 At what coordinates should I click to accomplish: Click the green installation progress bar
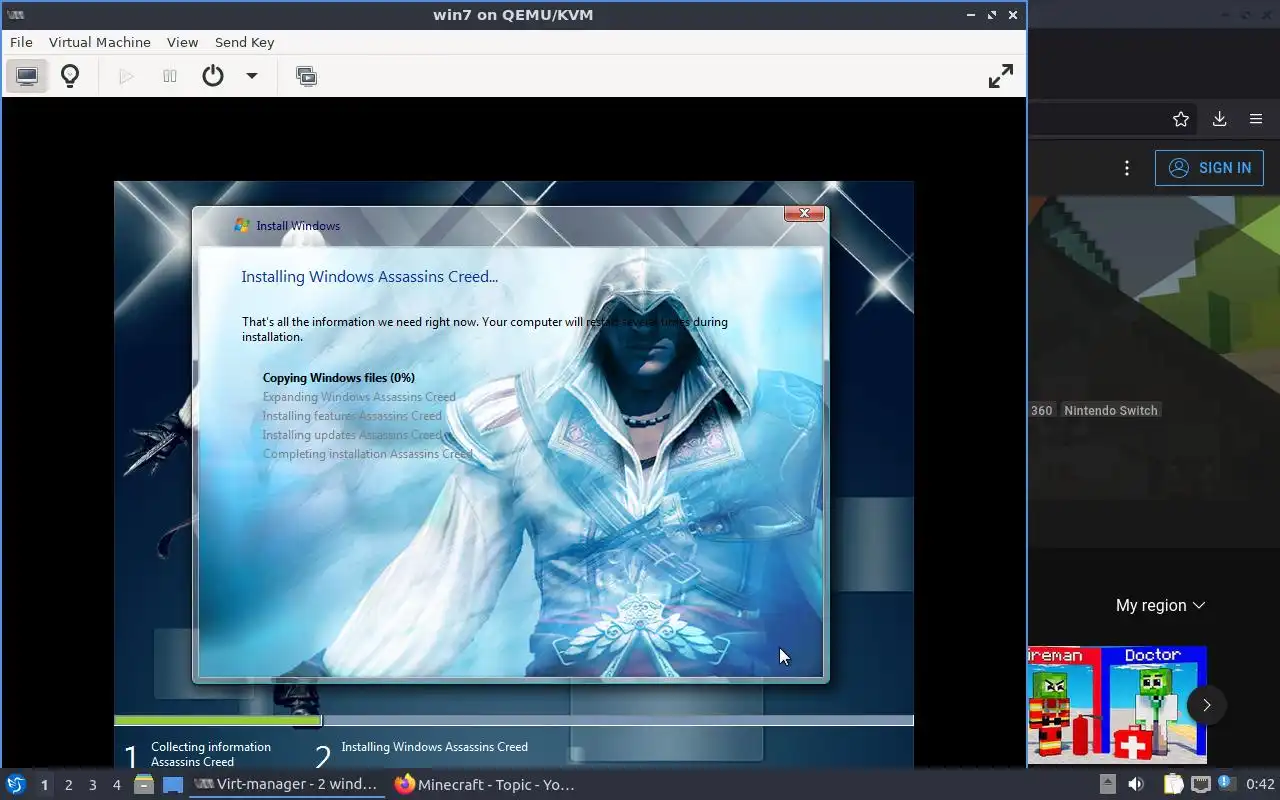(x=218, y=720)
